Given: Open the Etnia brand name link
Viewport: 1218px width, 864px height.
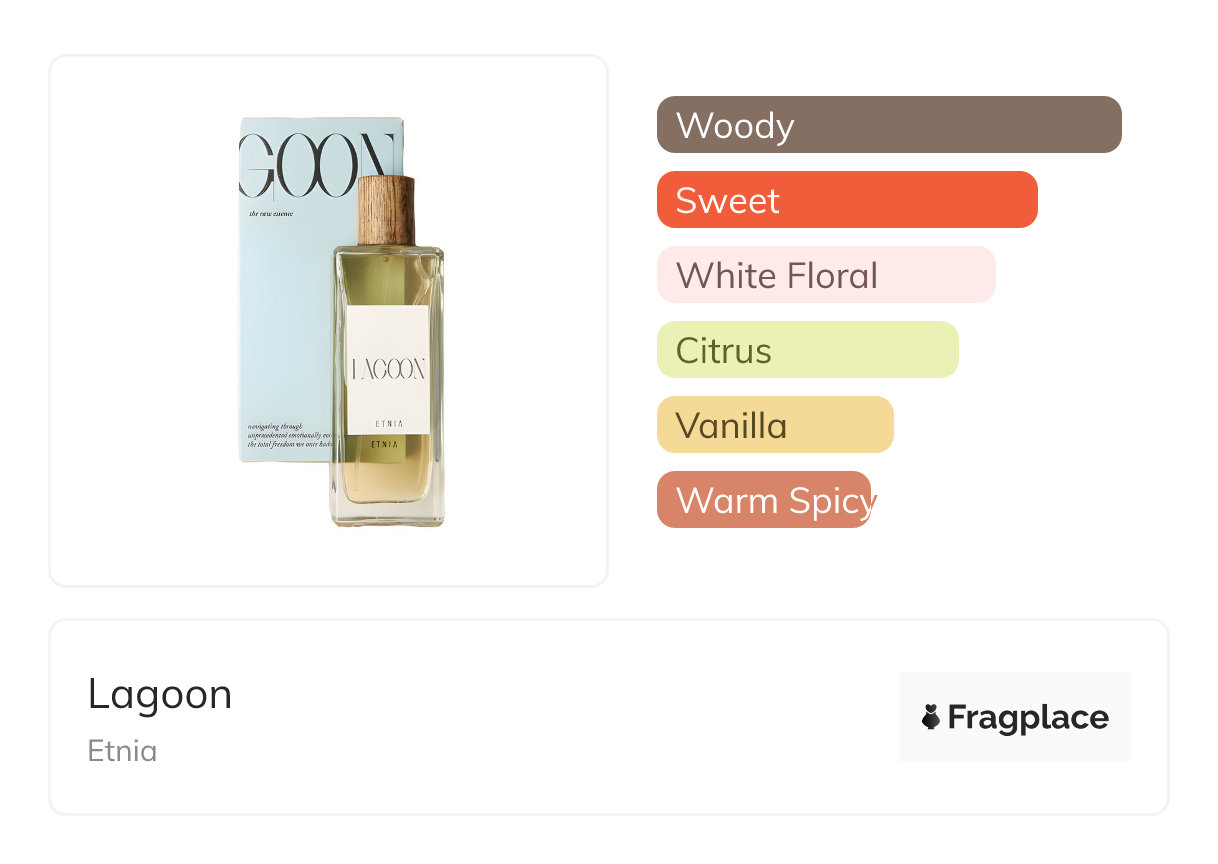Looking at the screenshot, I should (x=122, y=751).
